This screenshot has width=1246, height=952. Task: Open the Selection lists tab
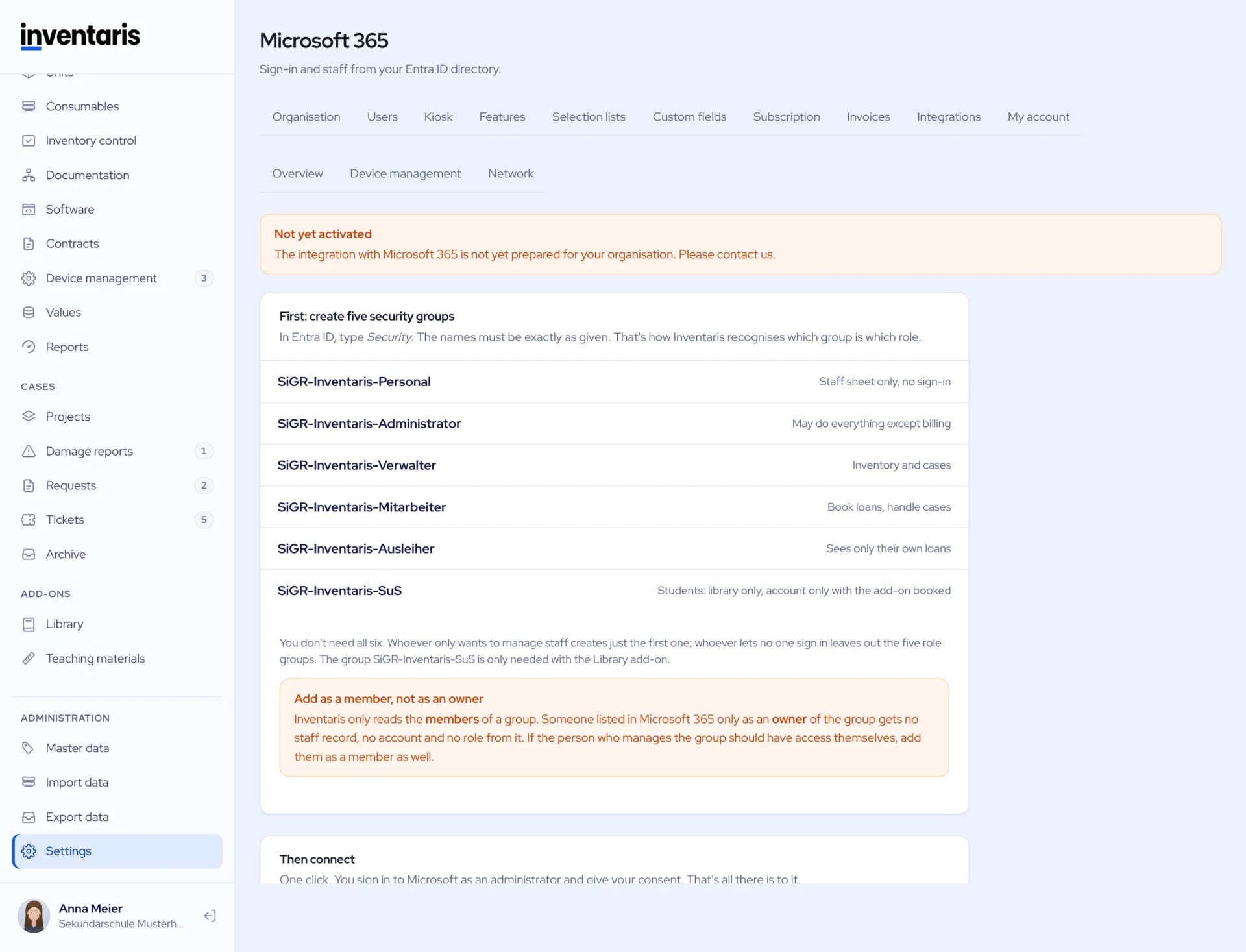coord(589,117)
